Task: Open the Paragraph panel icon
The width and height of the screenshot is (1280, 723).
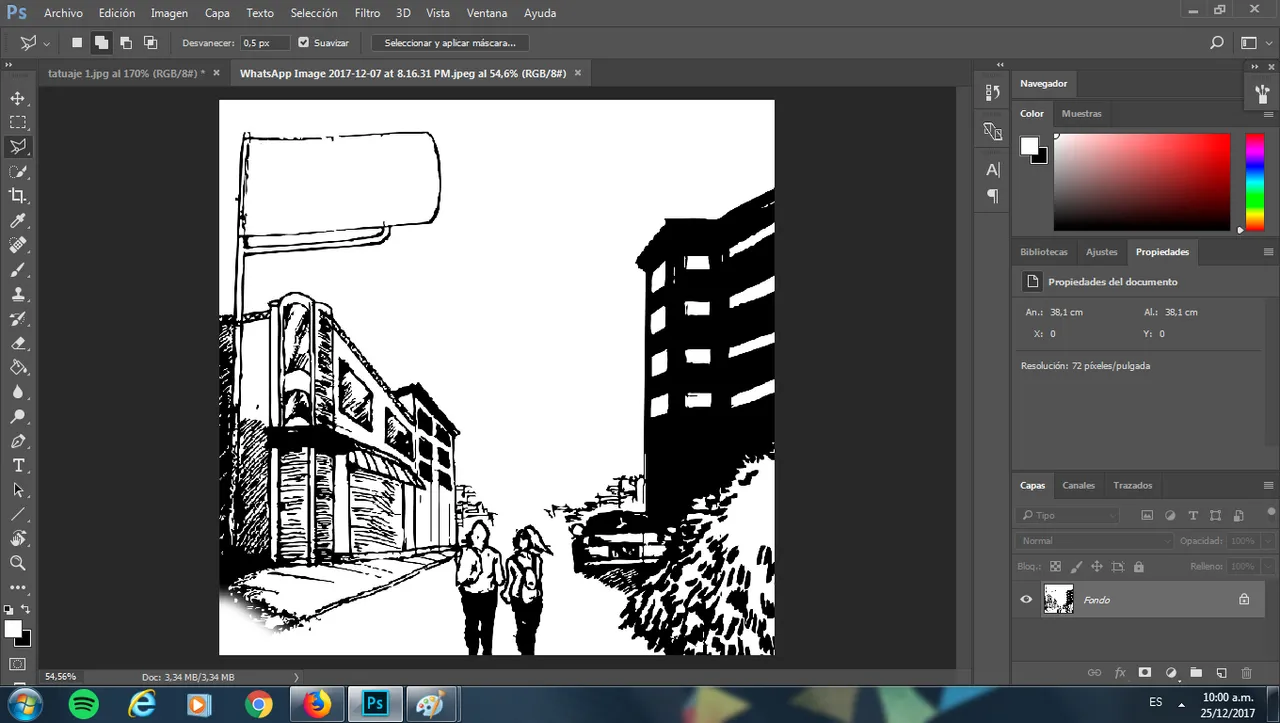Action: coord(993,196)
